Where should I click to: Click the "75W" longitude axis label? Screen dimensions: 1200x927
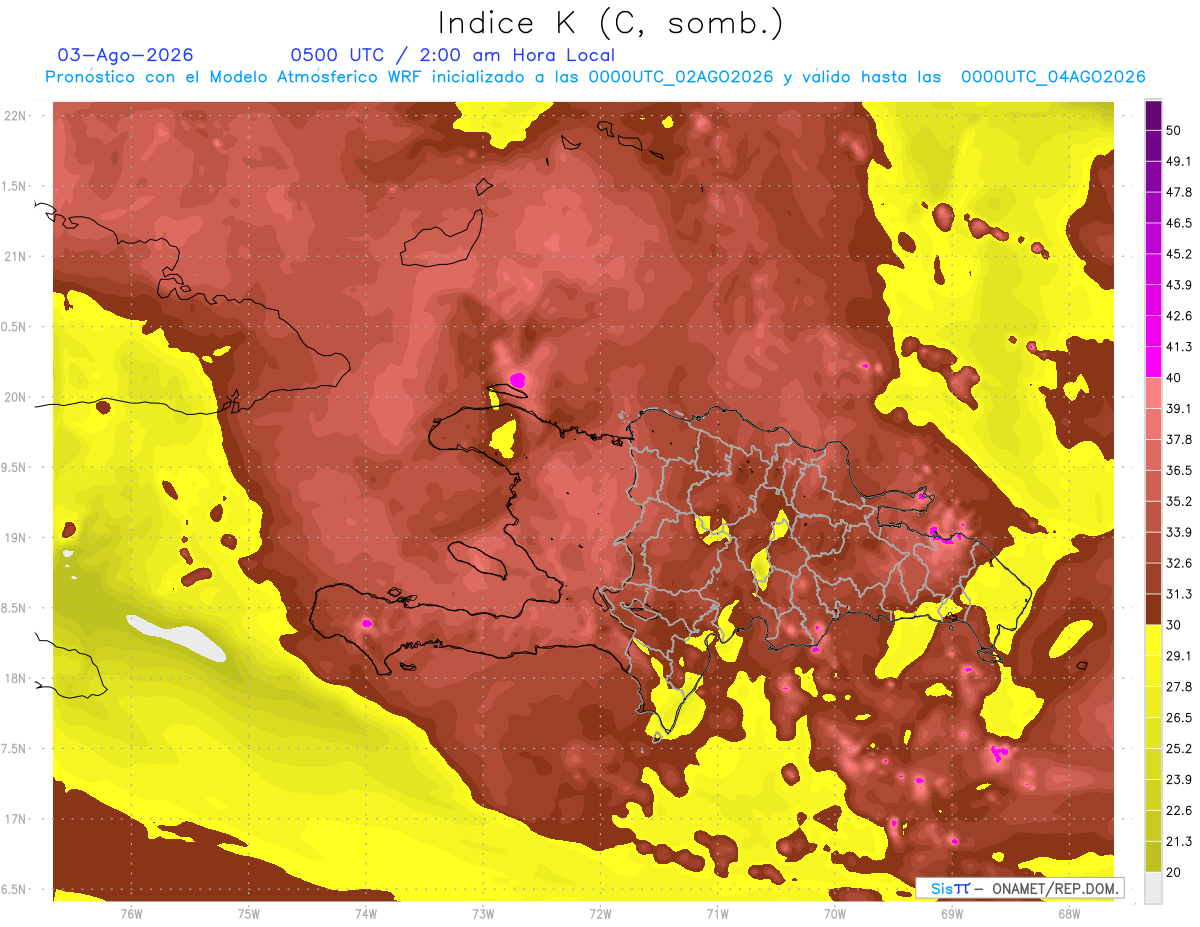coord(249,914)
